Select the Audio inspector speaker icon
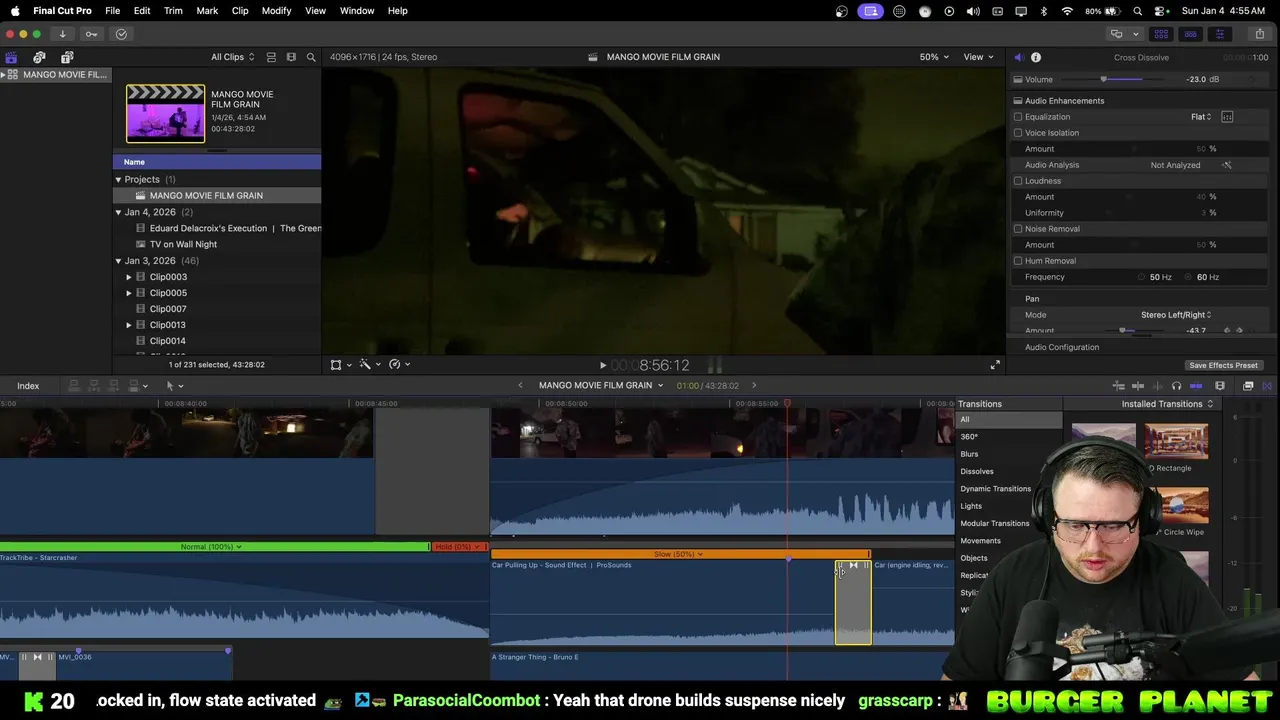Screen dimensions: 1280x720 point(1018,57)
